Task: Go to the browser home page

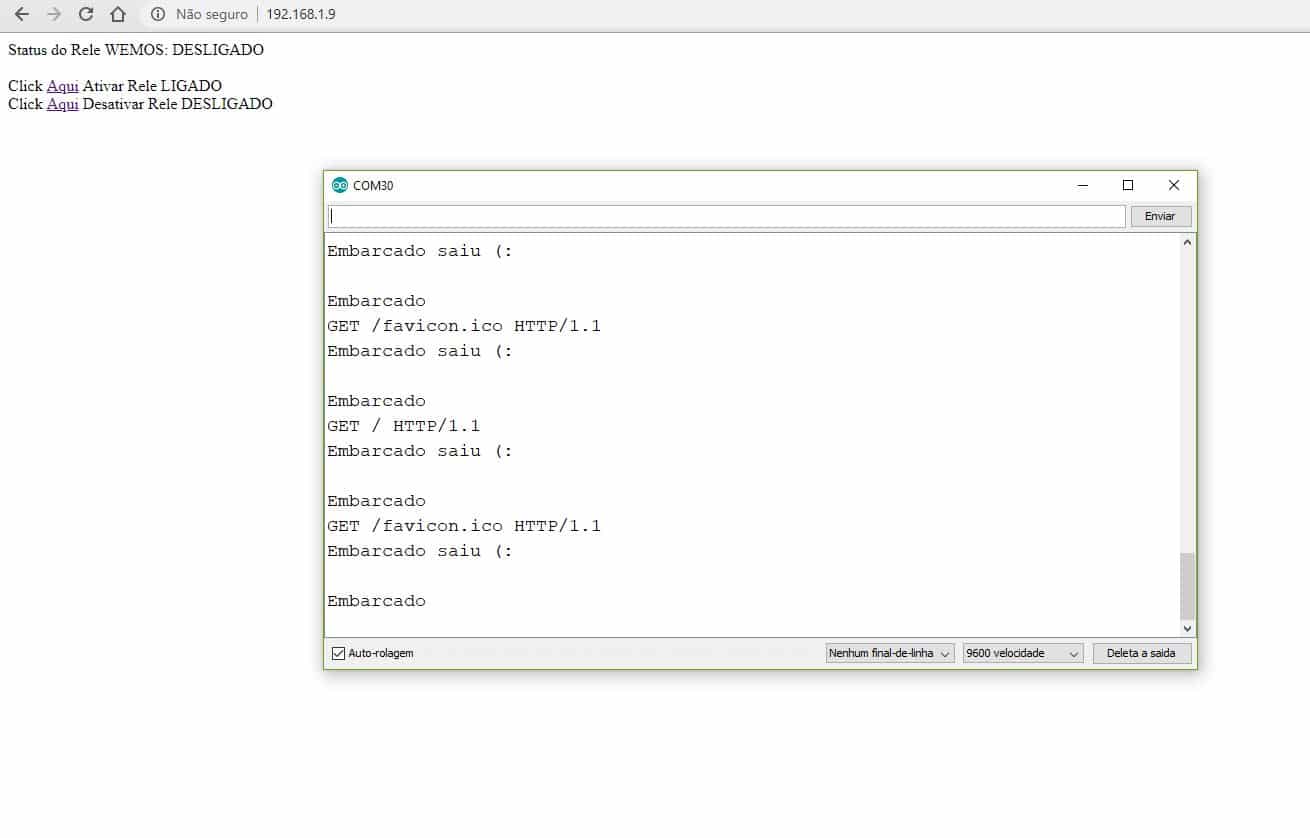Action: pos(118,14)
